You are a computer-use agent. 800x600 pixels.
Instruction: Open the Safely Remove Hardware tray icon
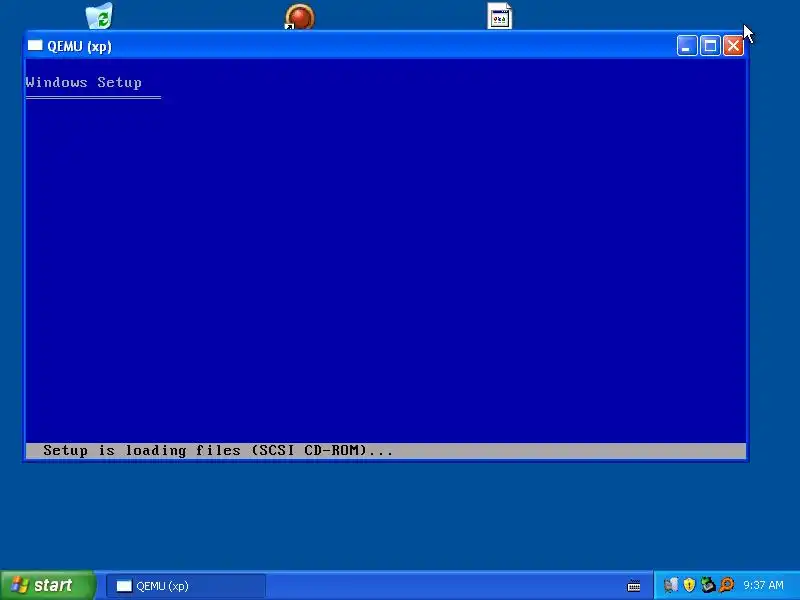click(x=671, y=585)
